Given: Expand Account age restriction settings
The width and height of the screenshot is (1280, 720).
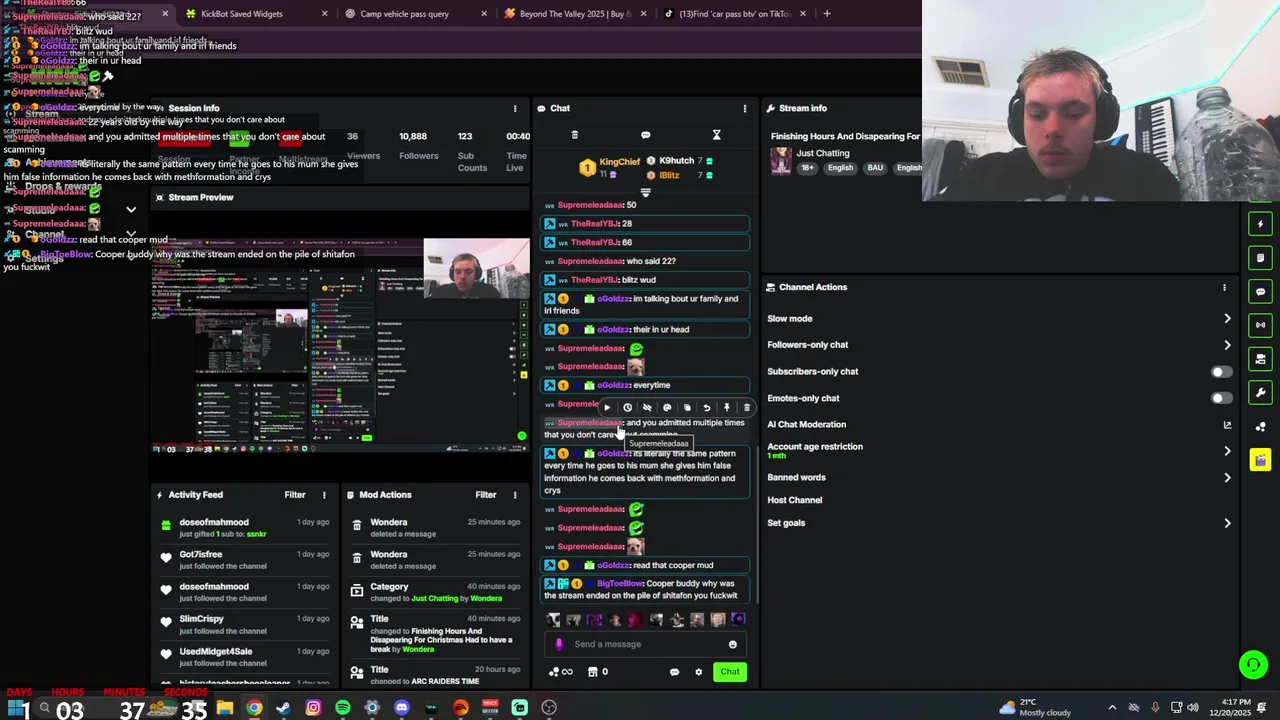Looking at the screenshot, I should coord(1227,451).
